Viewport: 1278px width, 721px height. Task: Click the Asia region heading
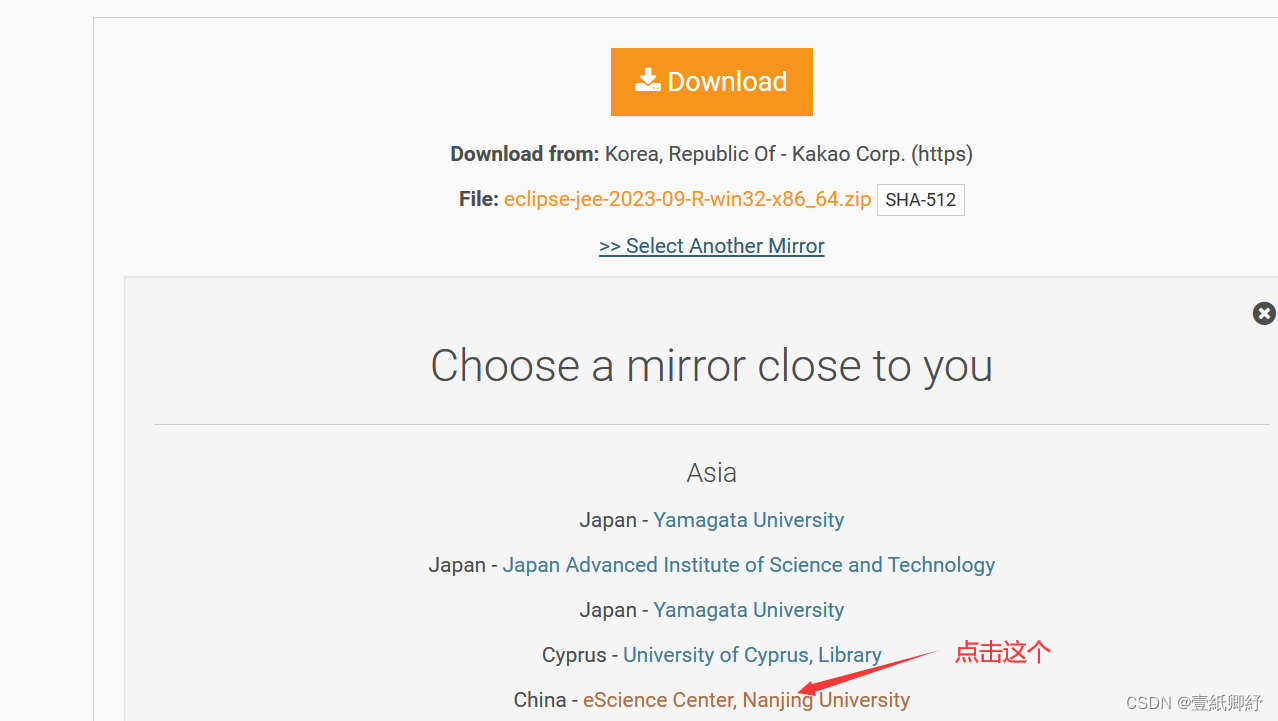711,472
